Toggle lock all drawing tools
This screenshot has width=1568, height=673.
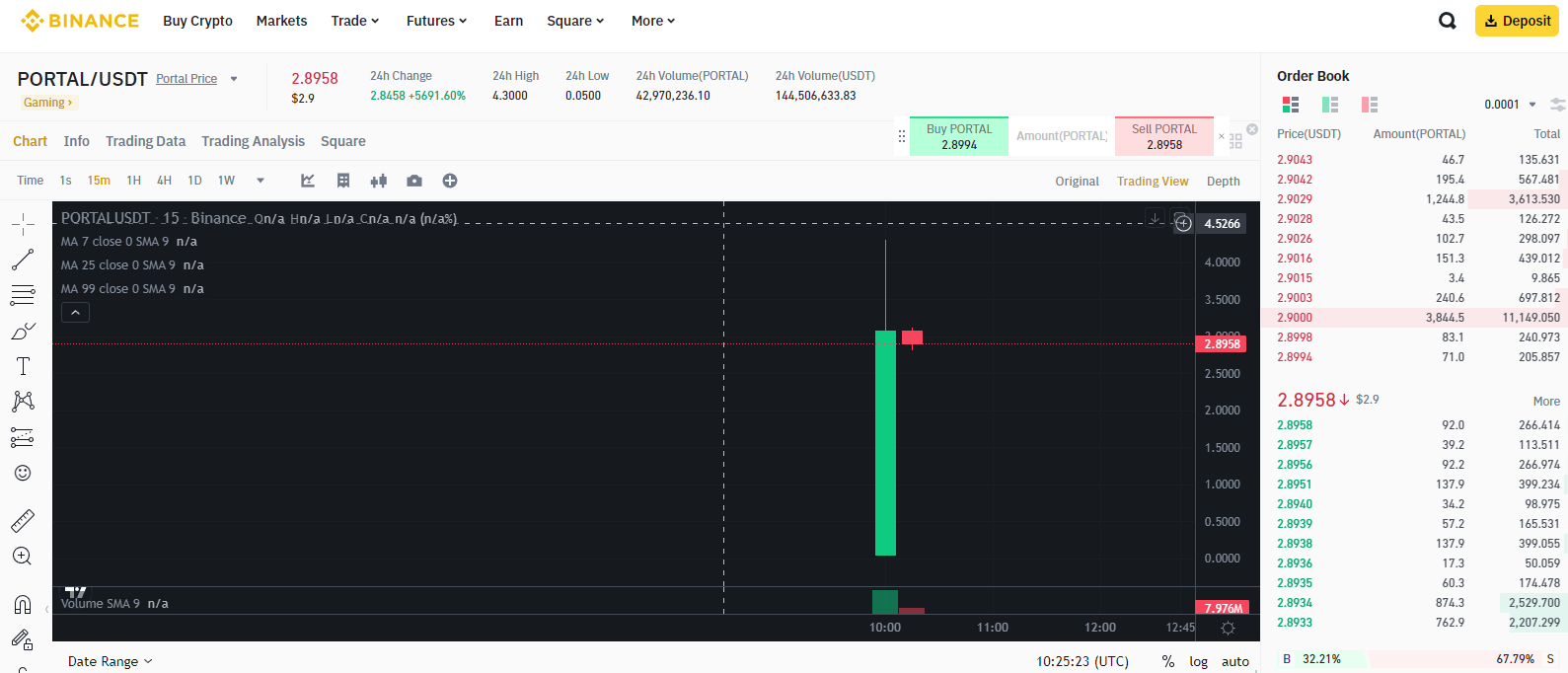pyautogui.click(x=23, y=639)
